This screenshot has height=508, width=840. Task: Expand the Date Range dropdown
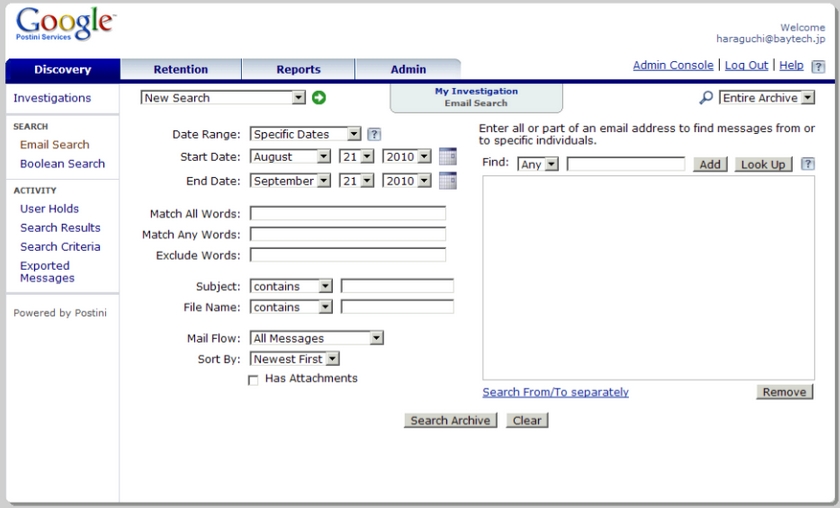305,134
